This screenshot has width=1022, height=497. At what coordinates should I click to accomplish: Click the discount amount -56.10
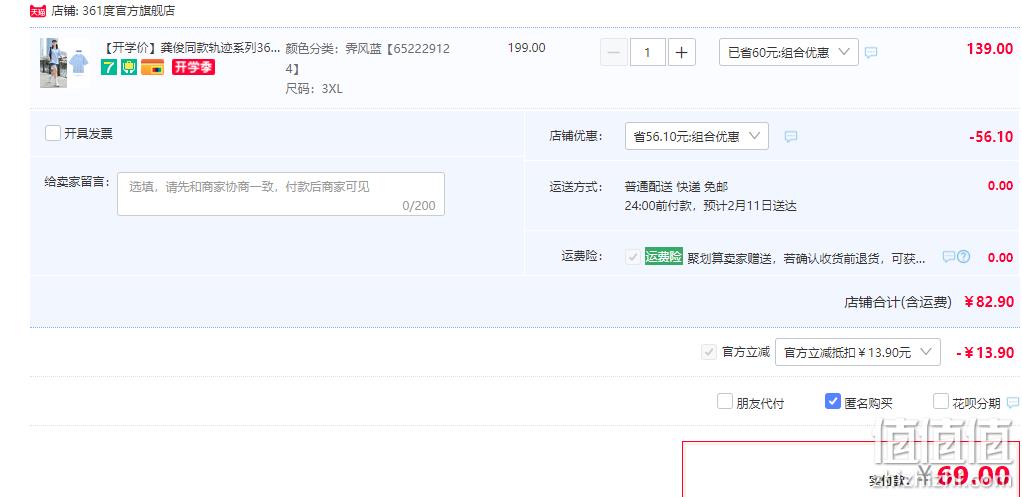click(991, 137)
